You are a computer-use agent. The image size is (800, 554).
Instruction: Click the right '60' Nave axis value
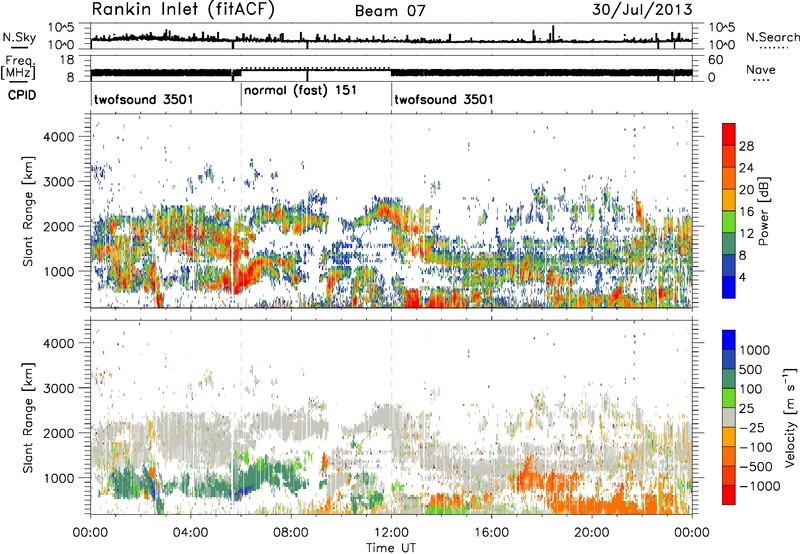tap(715, 60)
